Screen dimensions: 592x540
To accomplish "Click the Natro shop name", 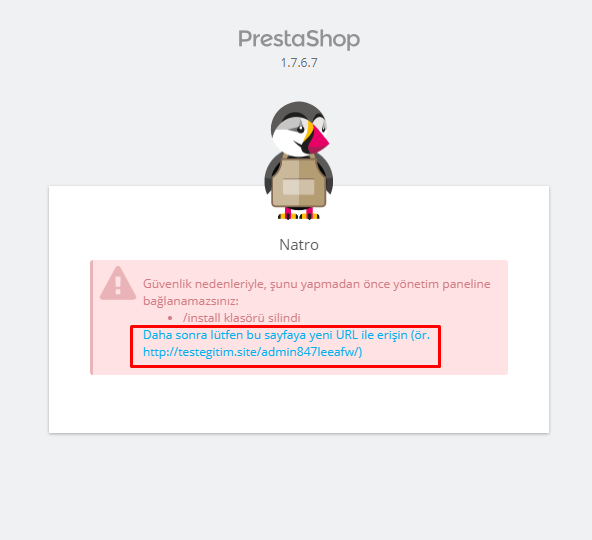I will (299, 245).
